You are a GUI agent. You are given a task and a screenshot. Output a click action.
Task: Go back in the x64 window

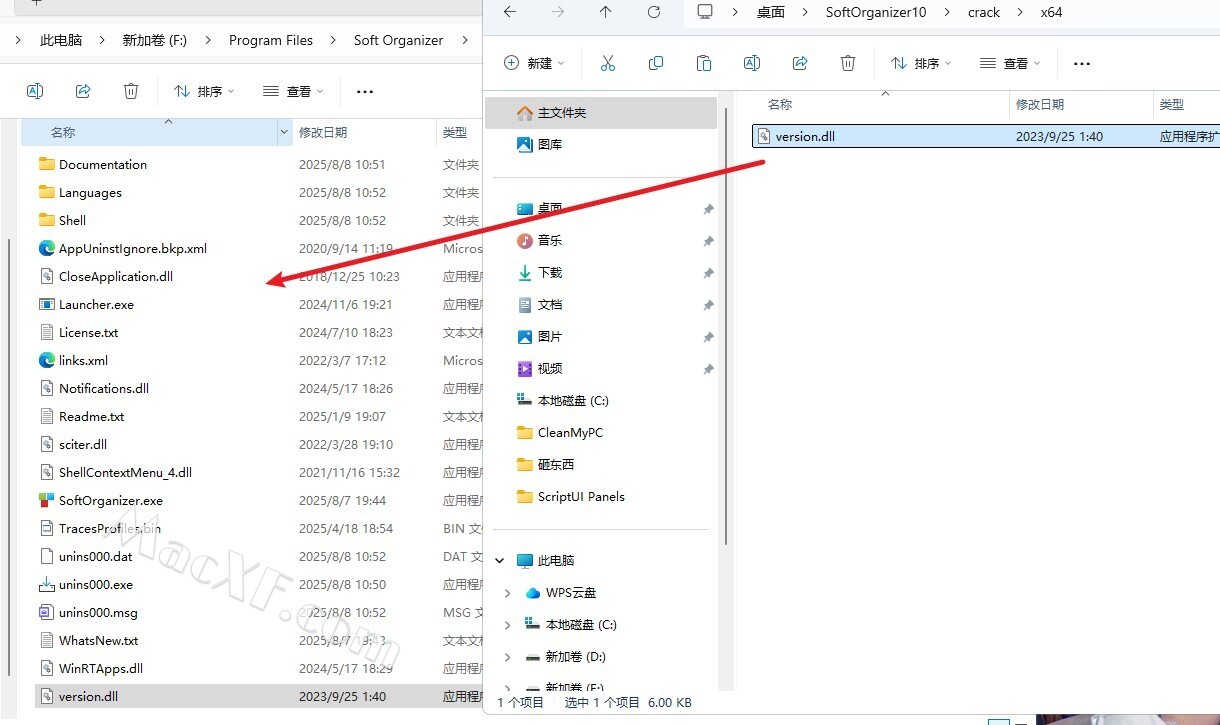click(510, 12)
